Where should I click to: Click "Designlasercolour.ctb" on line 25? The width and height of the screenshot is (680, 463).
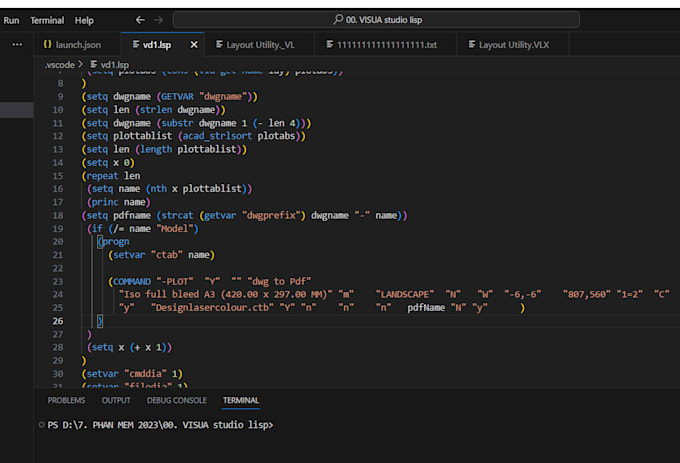coord(212,307)
